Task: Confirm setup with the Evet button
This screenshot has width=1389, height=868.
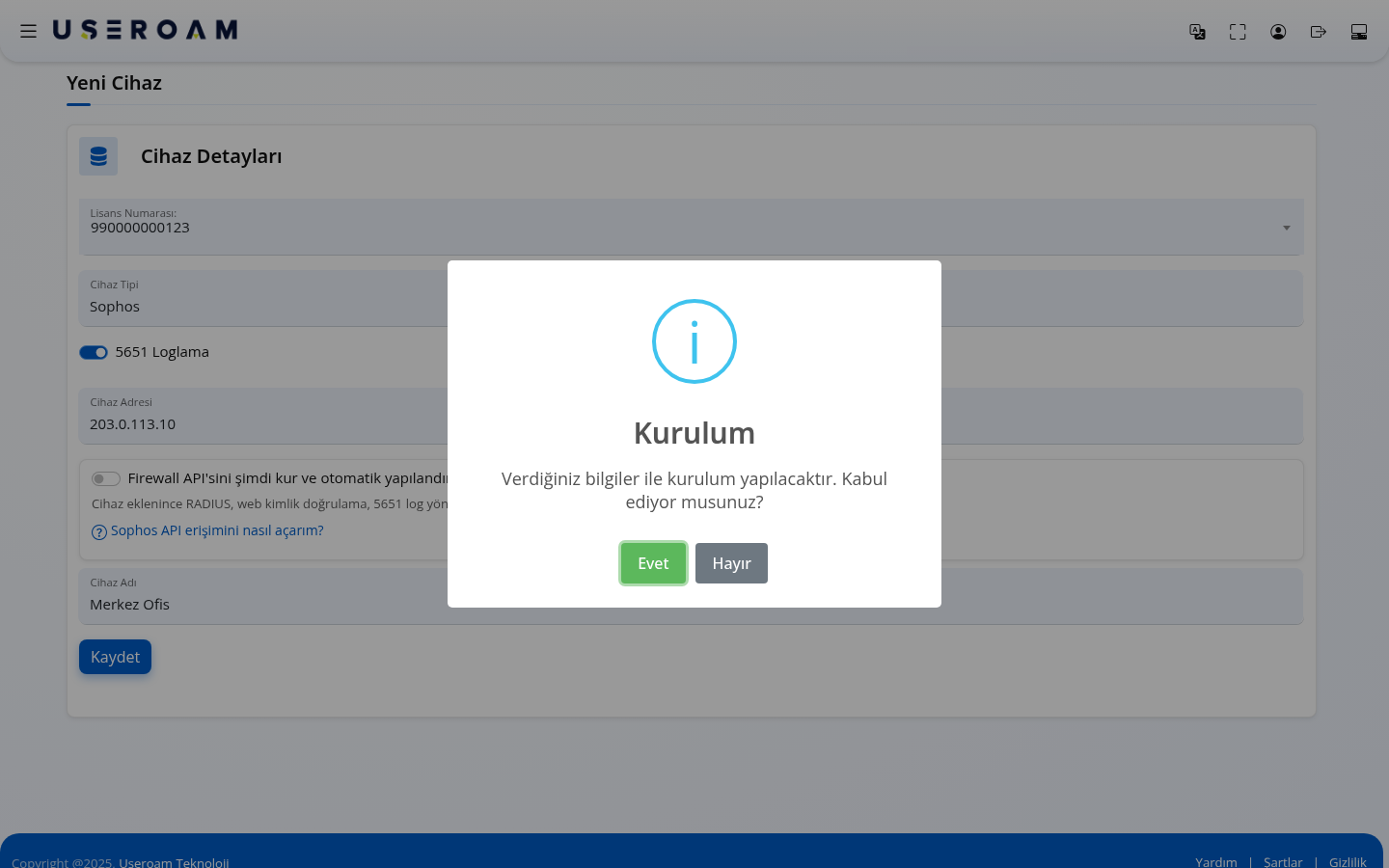Action: pyautogui.click(x=653, y=563)
